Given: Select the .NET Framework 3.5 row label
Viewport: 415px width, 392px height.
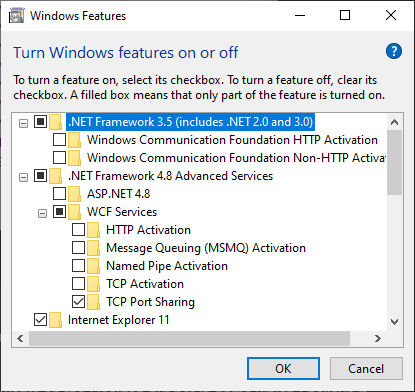Looking at the screenshot, I should pos(191,122).
